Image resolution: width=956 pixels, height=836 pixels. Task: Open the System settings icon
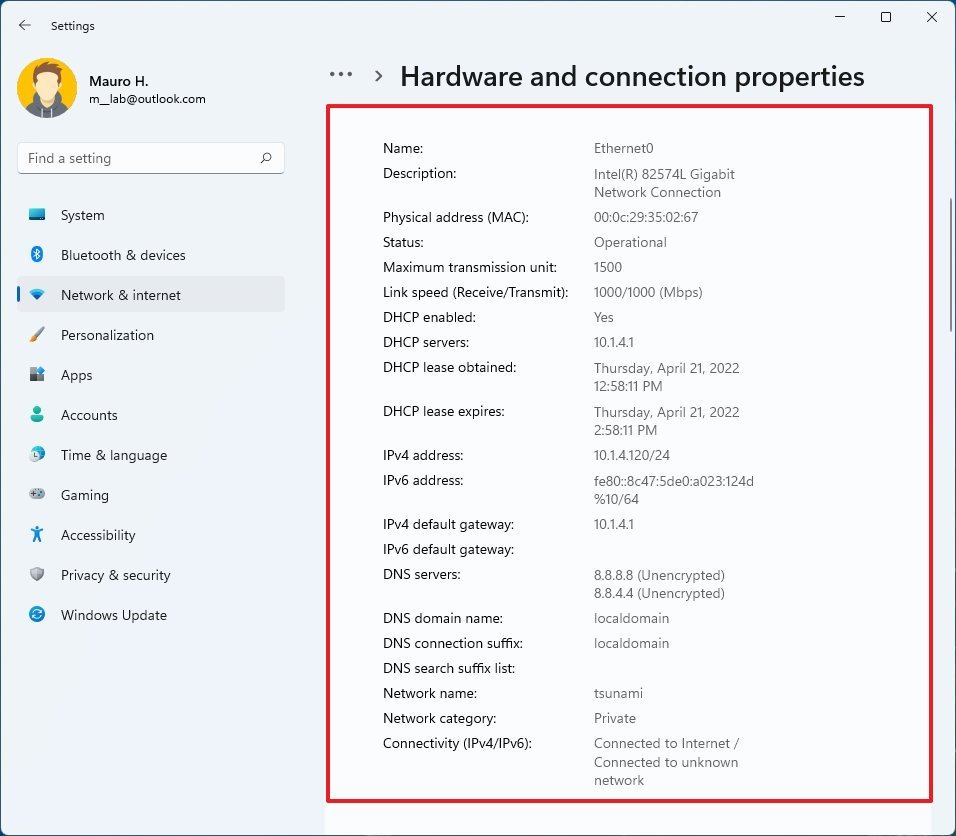point(37,215)
